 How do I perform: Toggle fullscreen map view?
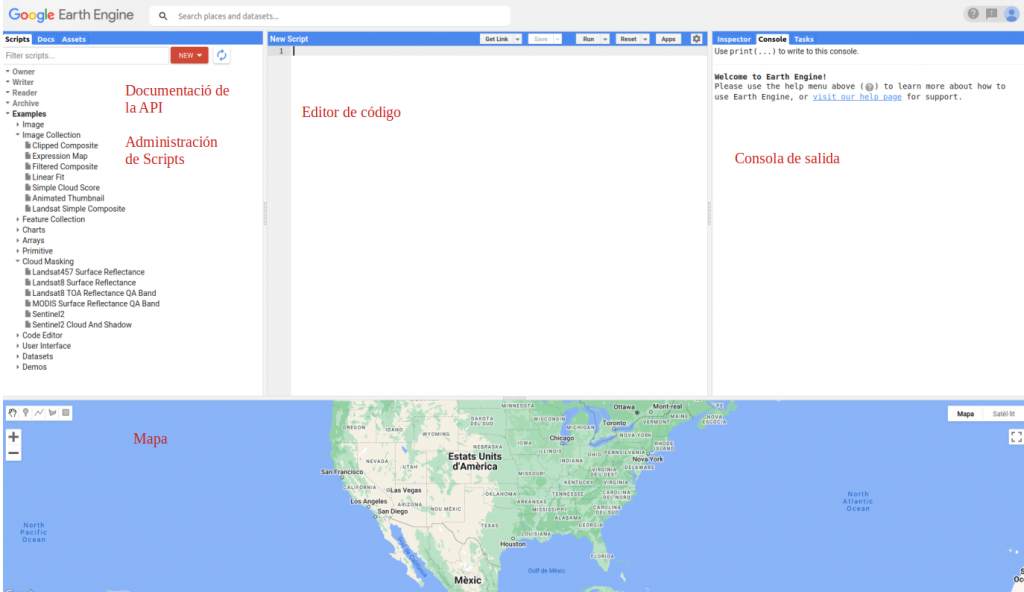tap(1016, 437)
